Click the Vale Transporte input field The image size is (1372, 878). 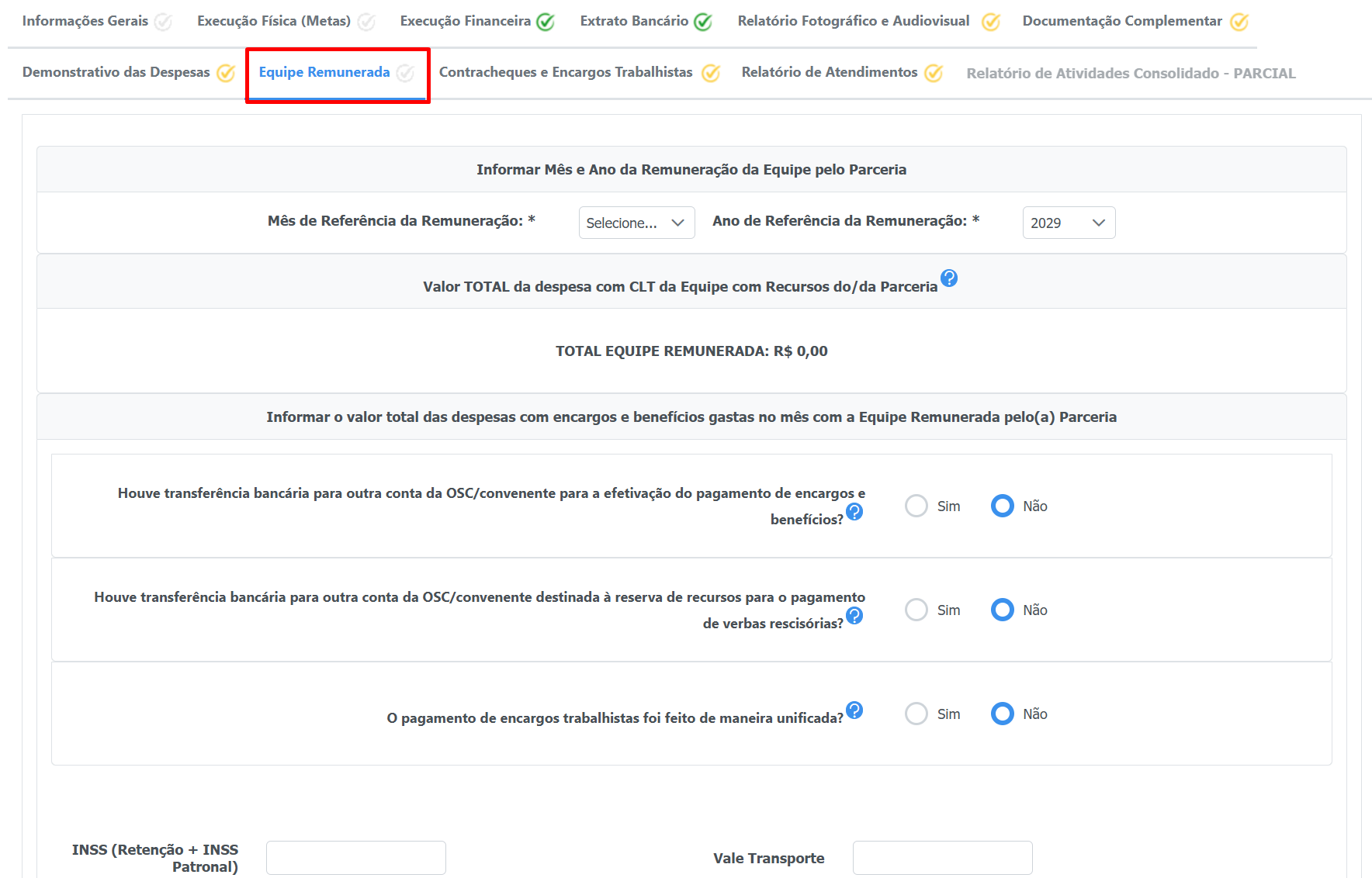pos(942,858)
